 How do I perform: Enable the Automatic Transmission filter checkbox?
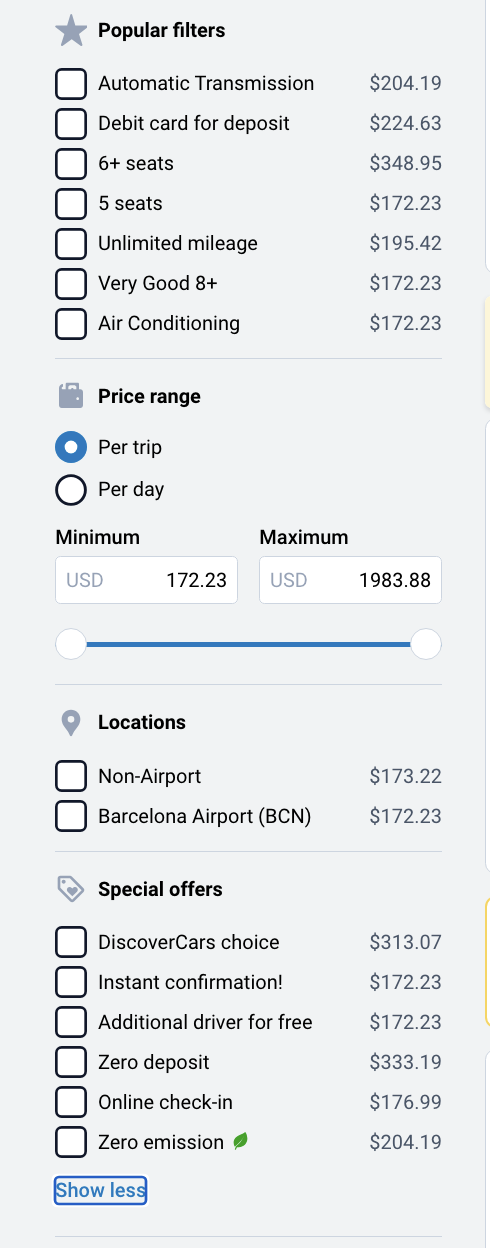pyautogui.click(x=71, y=83)
